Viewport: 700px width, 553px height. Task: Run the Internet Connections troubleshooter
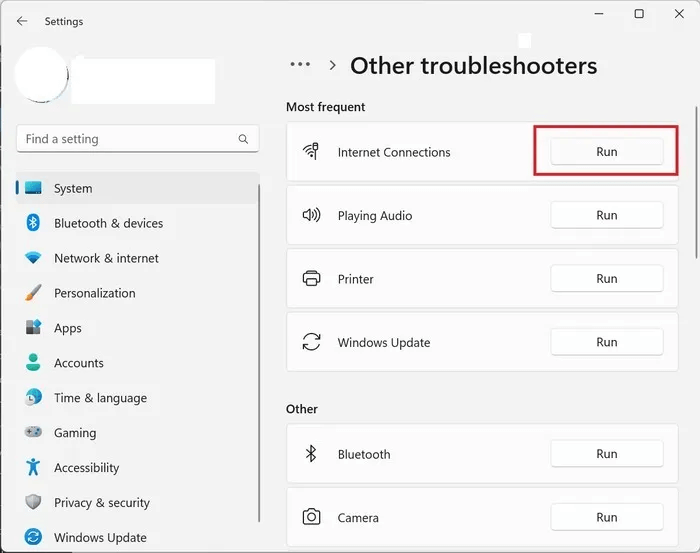(x=607, y=152)
